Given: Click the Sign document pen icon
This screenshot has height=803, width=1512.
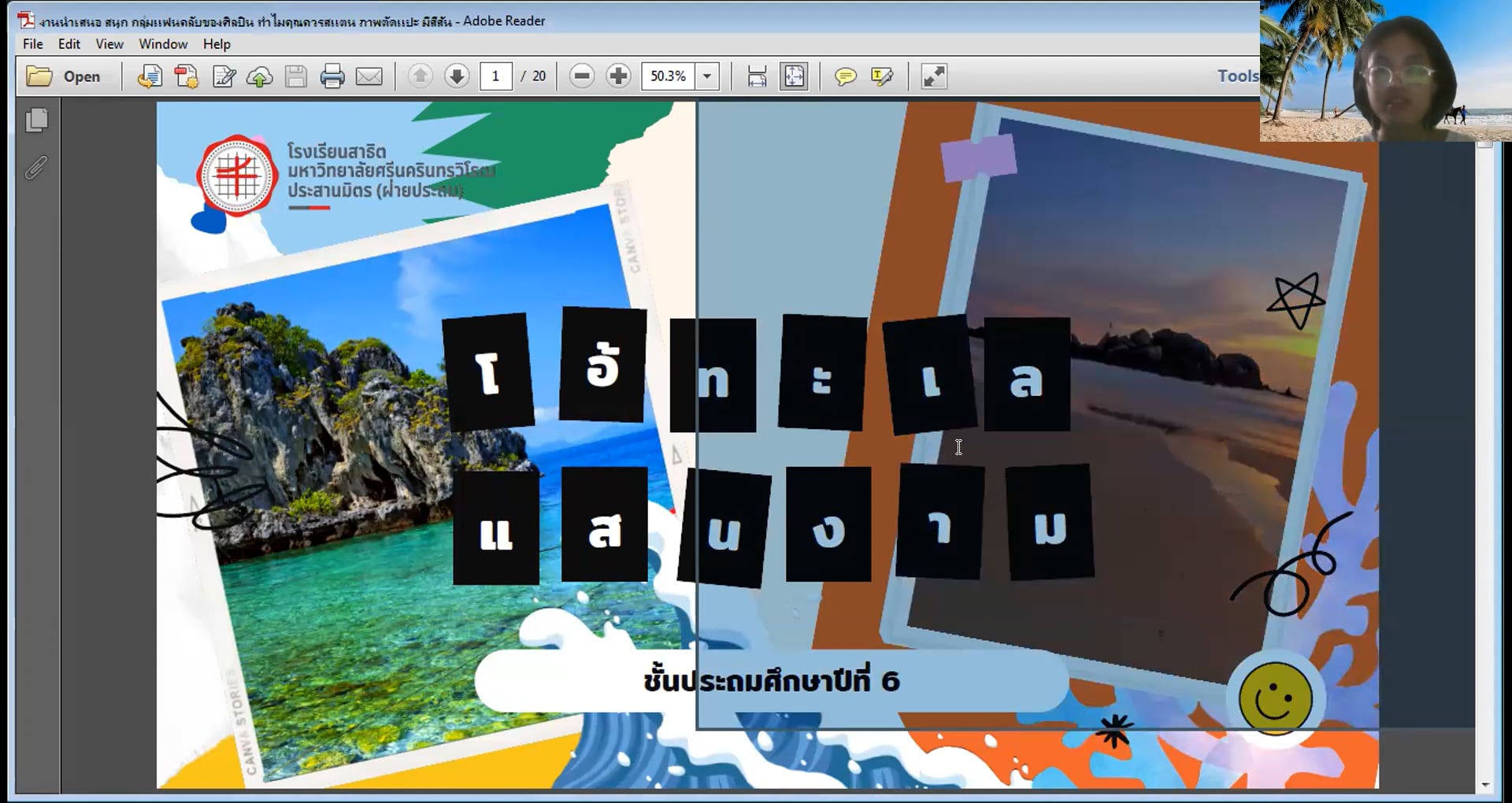Looking at the screenshot, I should point(224,76).
